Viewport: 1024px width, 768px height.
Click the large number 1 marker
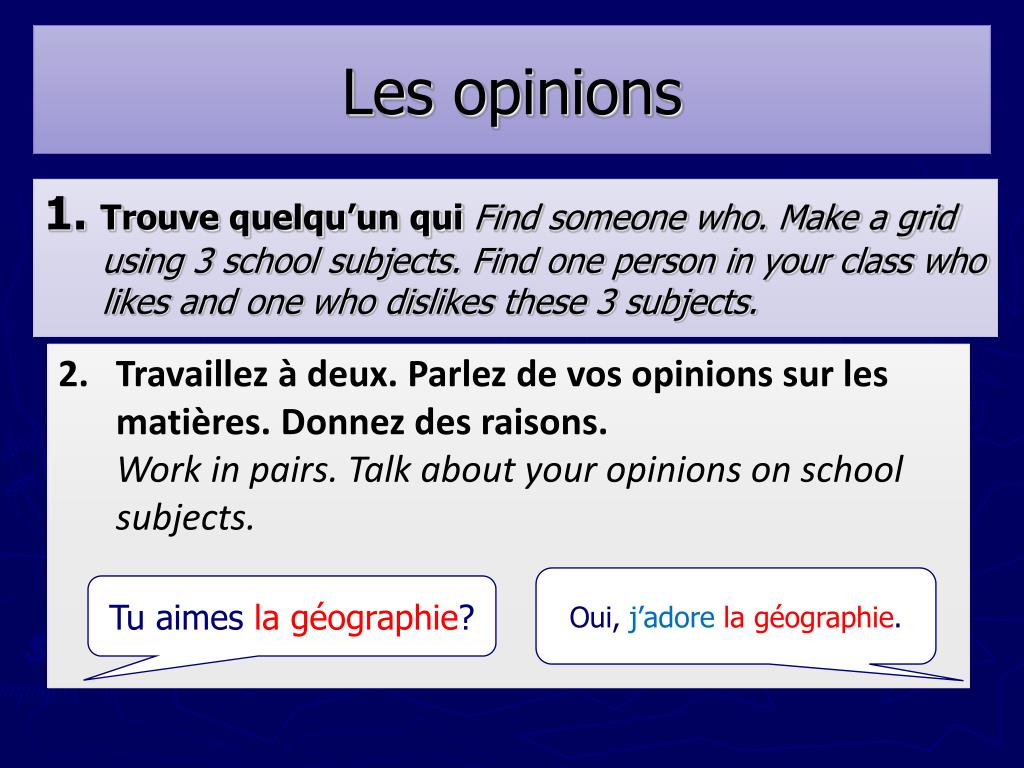point(66,215)
